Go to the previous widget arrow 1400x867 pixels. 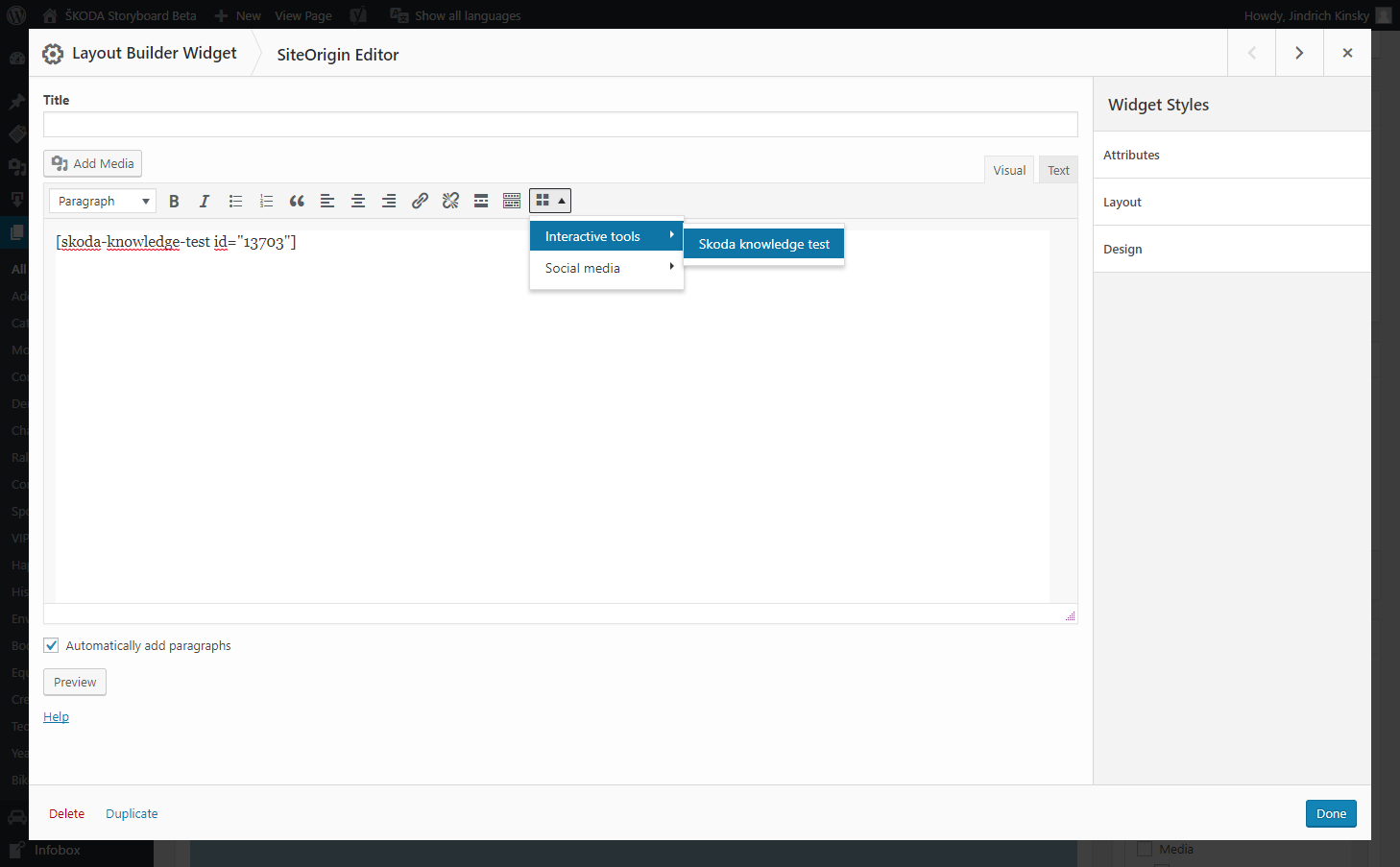click(x=1252, y=53)
